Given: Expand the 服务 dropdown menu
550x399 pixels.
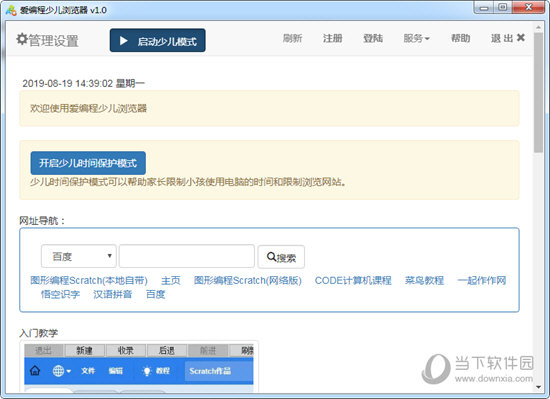Looking at the screenshot, I should pos(416,38).
